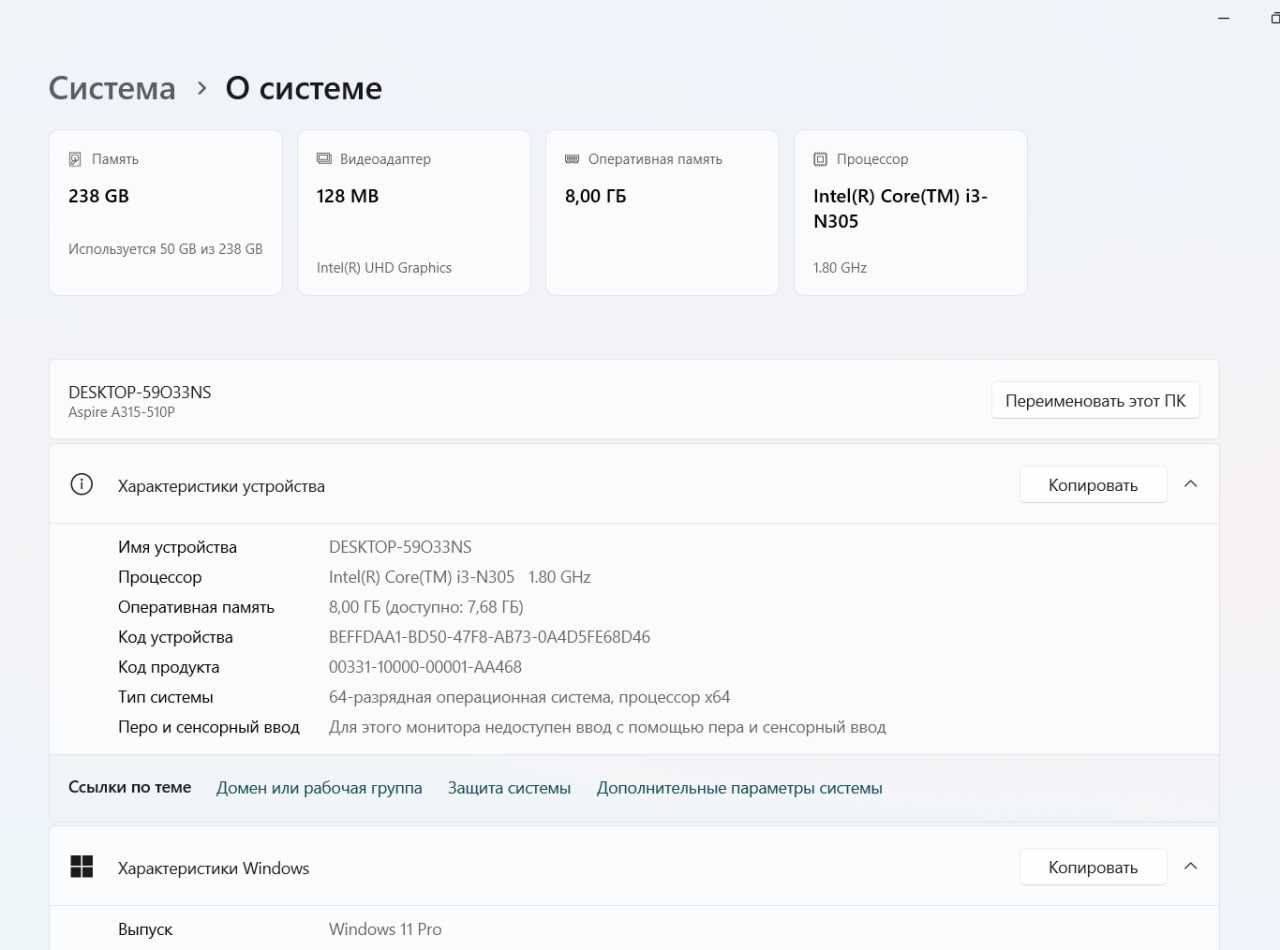Image resolution: width=1280 pixels, height=950 pixels.
Task: Select the Aspire A315-510P model text
Action: click(121, 412)
